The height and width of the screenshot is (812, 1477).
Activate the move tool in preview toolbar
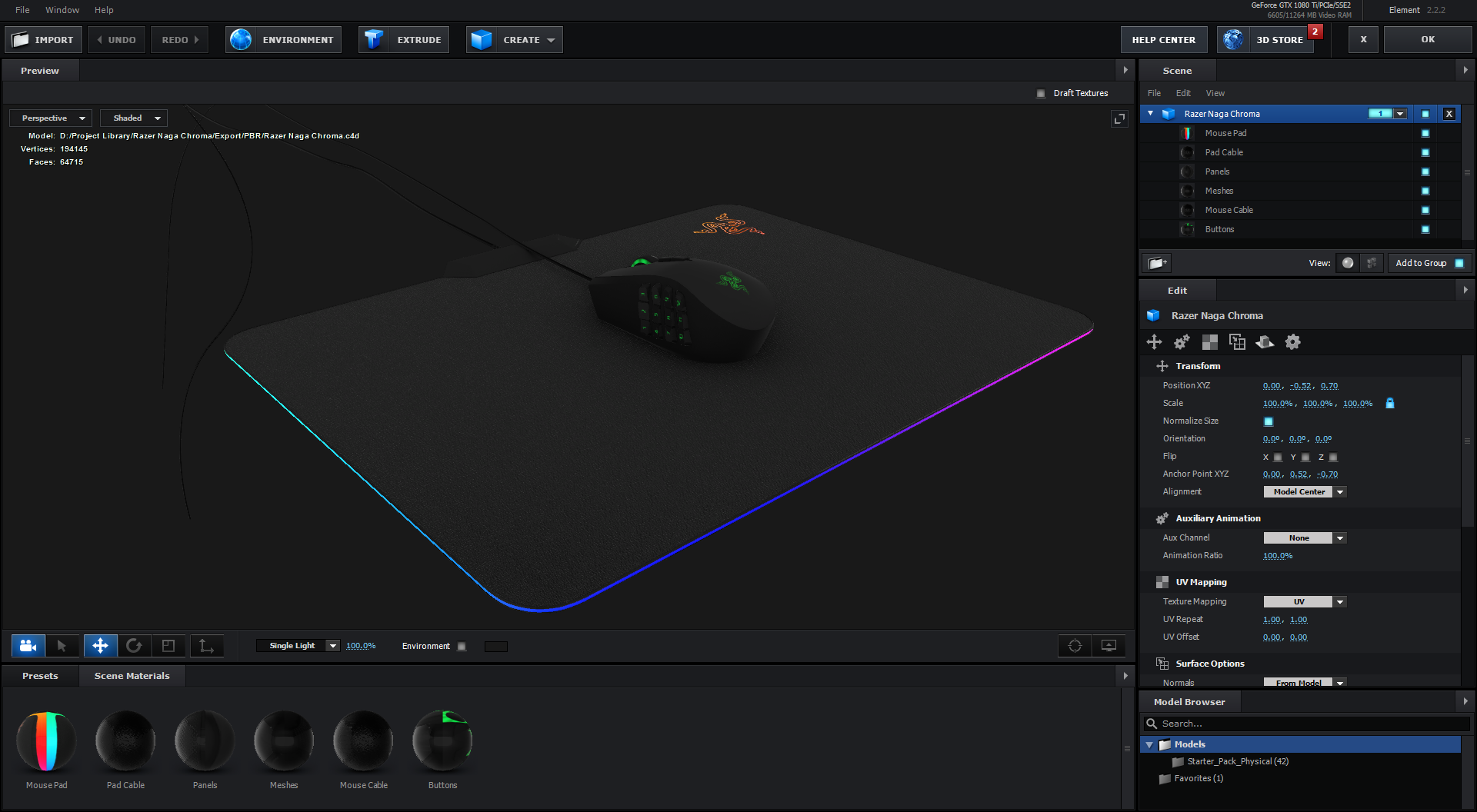[100, 646]
